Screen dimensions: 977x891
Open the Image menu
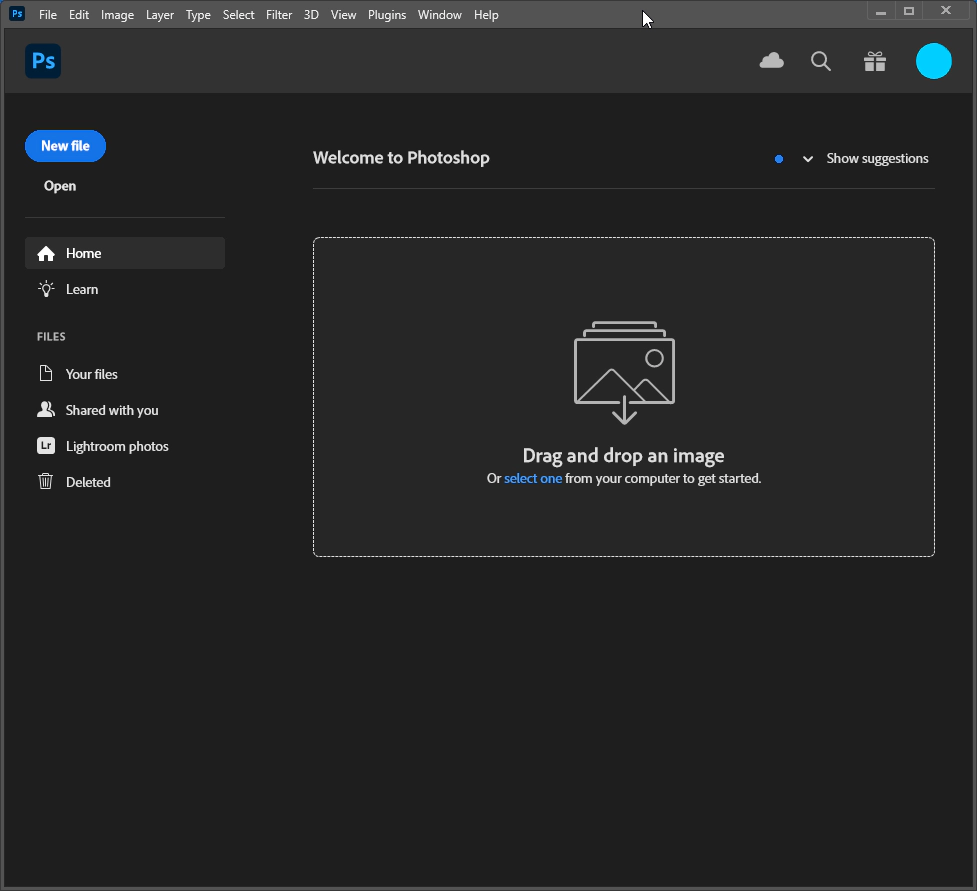118,14
